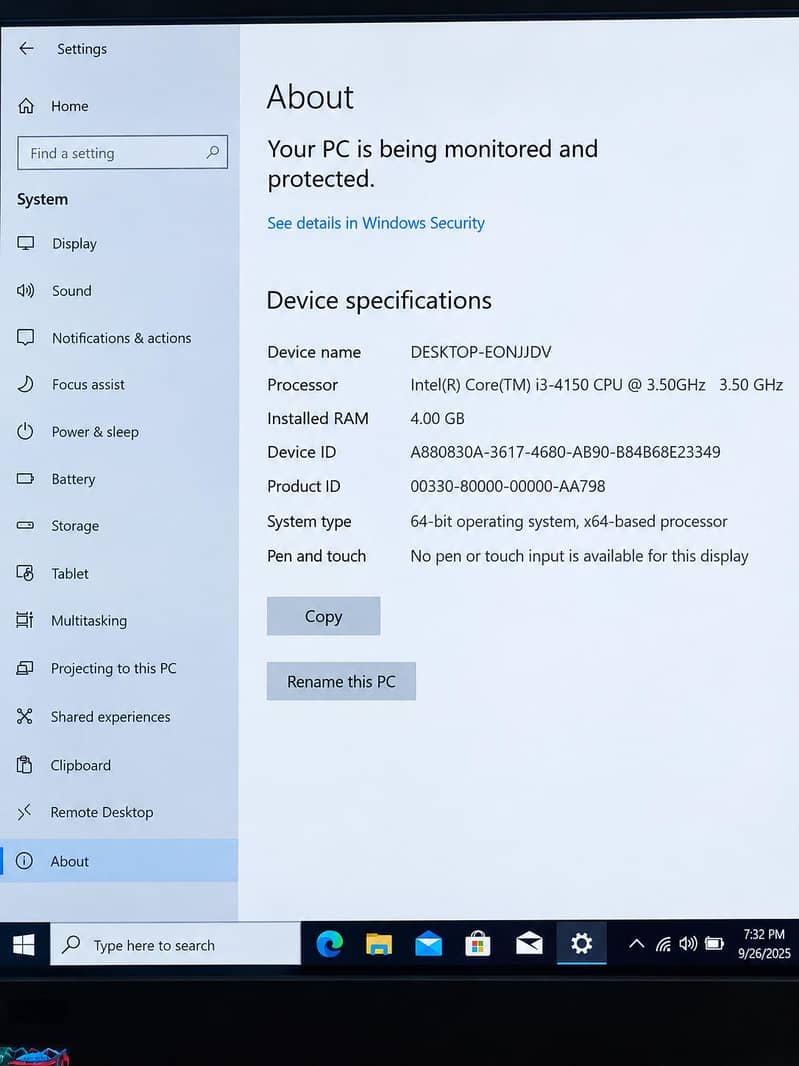Launch Microsoft Edge from taskbar
Viewport: 799px width, 1066px height.
(x=330, y=944)
